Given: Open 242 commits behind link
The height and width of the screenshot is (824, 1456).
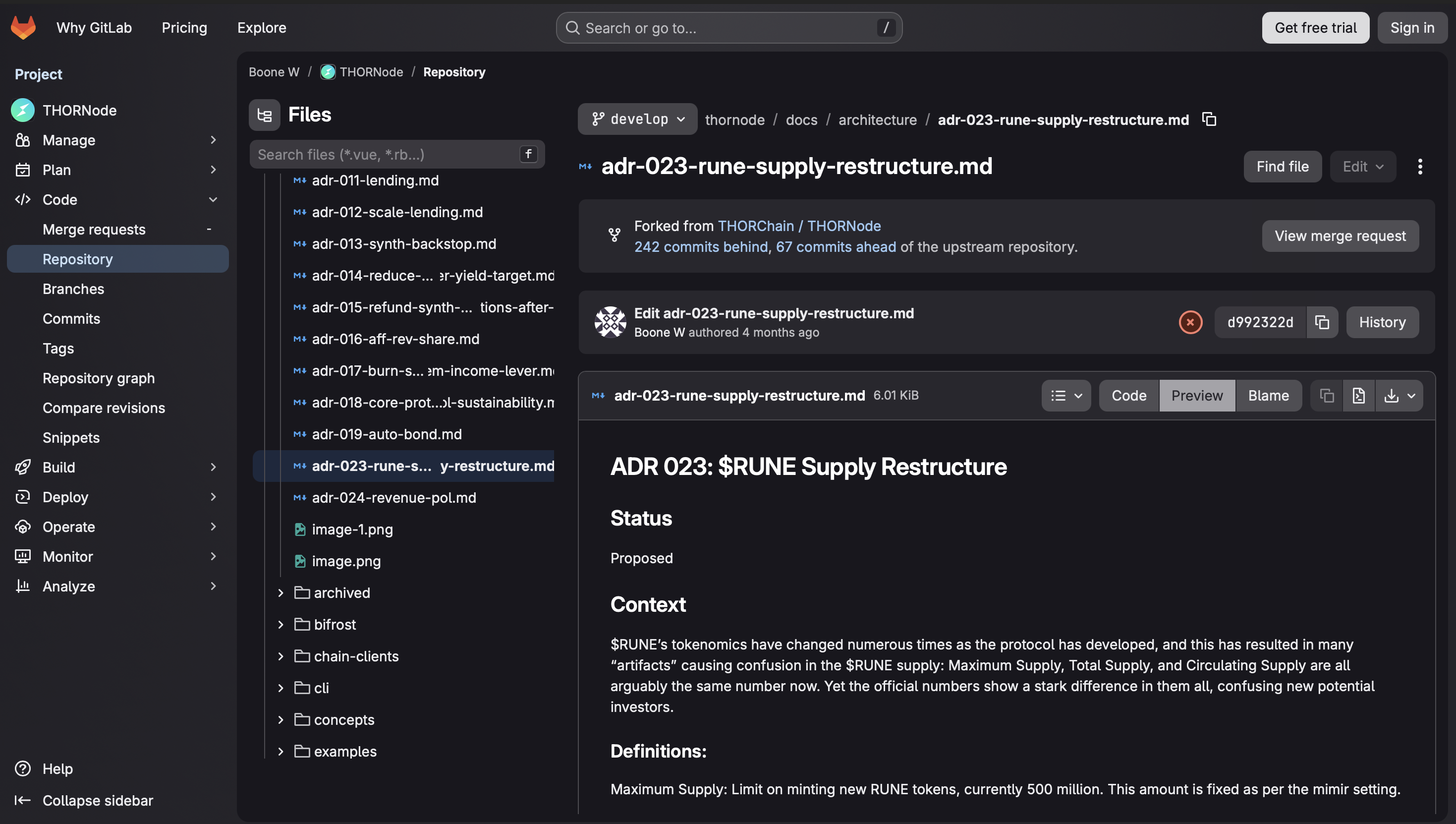Looking at the screenshot, I should pyautogui.click(x=701, y=247).
